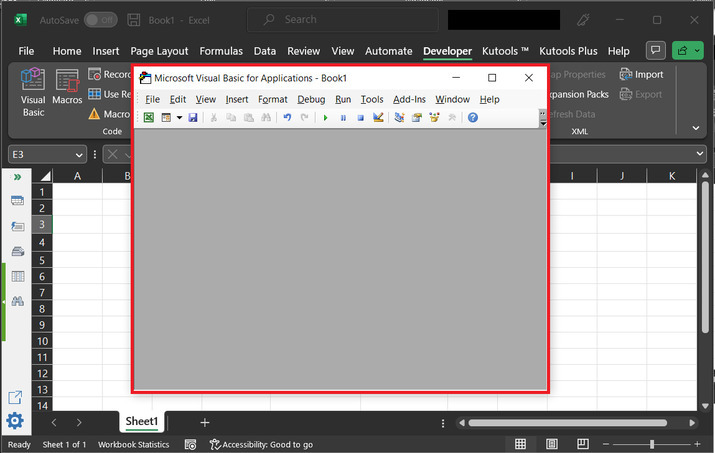
Task: Open Excel Home ribbon tab
Action: coord(67,51)
